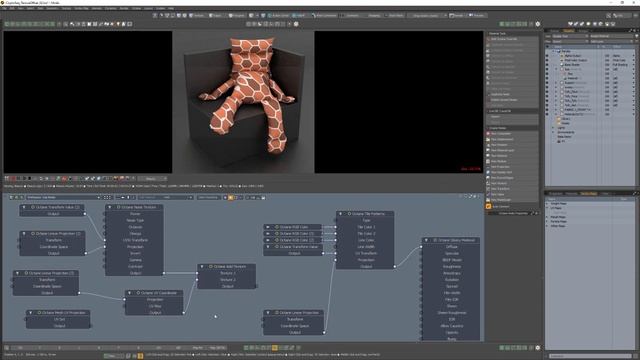Expand Morph Maps in the lists panel

(x=548, y=217)
